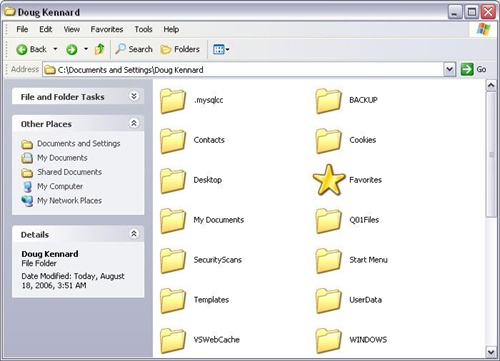The image size is (500, 361).
Task: Click the scroll down arrow
Action: (491, 352)
